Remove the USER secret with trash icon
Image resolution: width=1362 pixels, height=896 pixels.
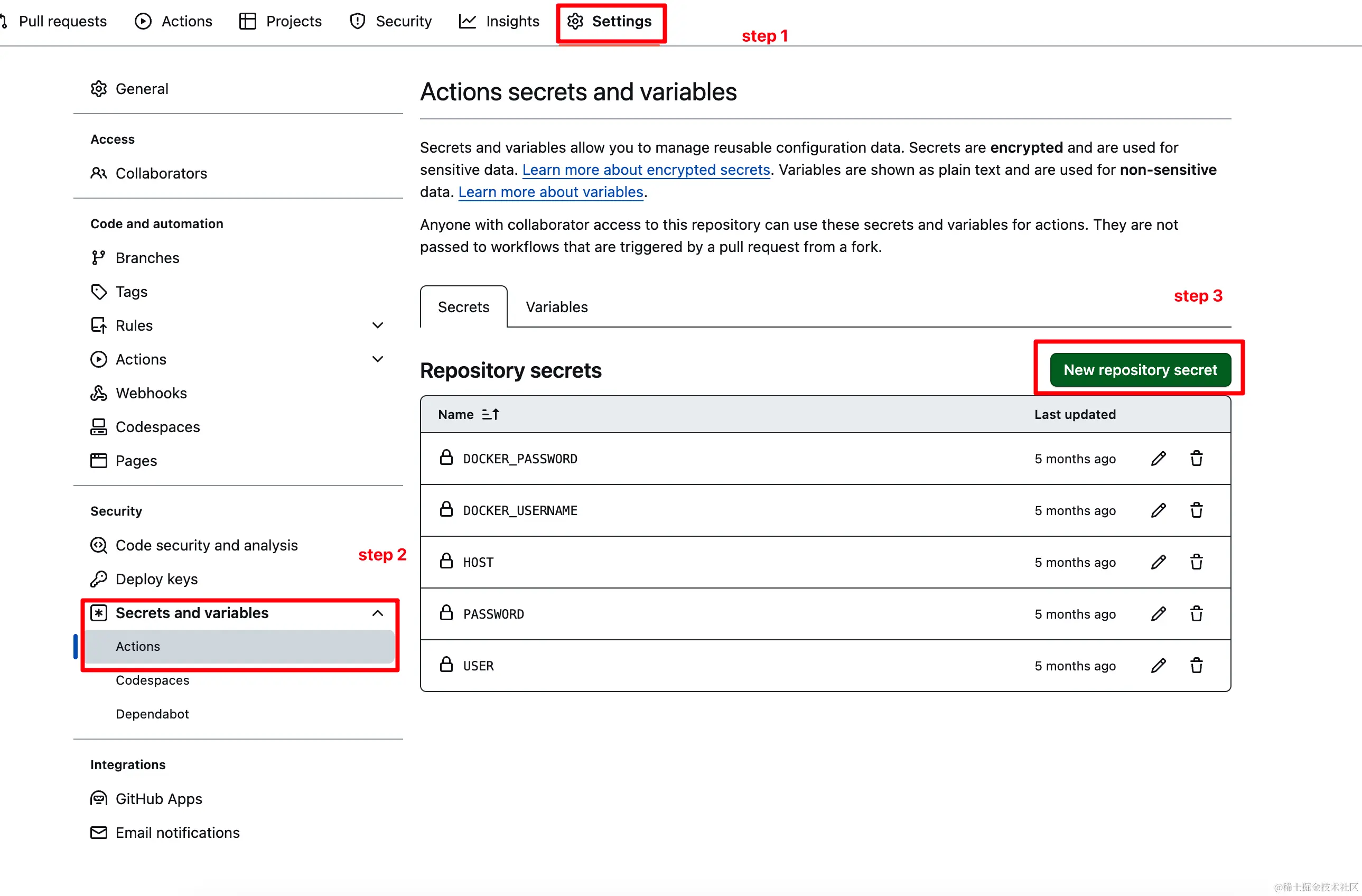[1196, 666]
